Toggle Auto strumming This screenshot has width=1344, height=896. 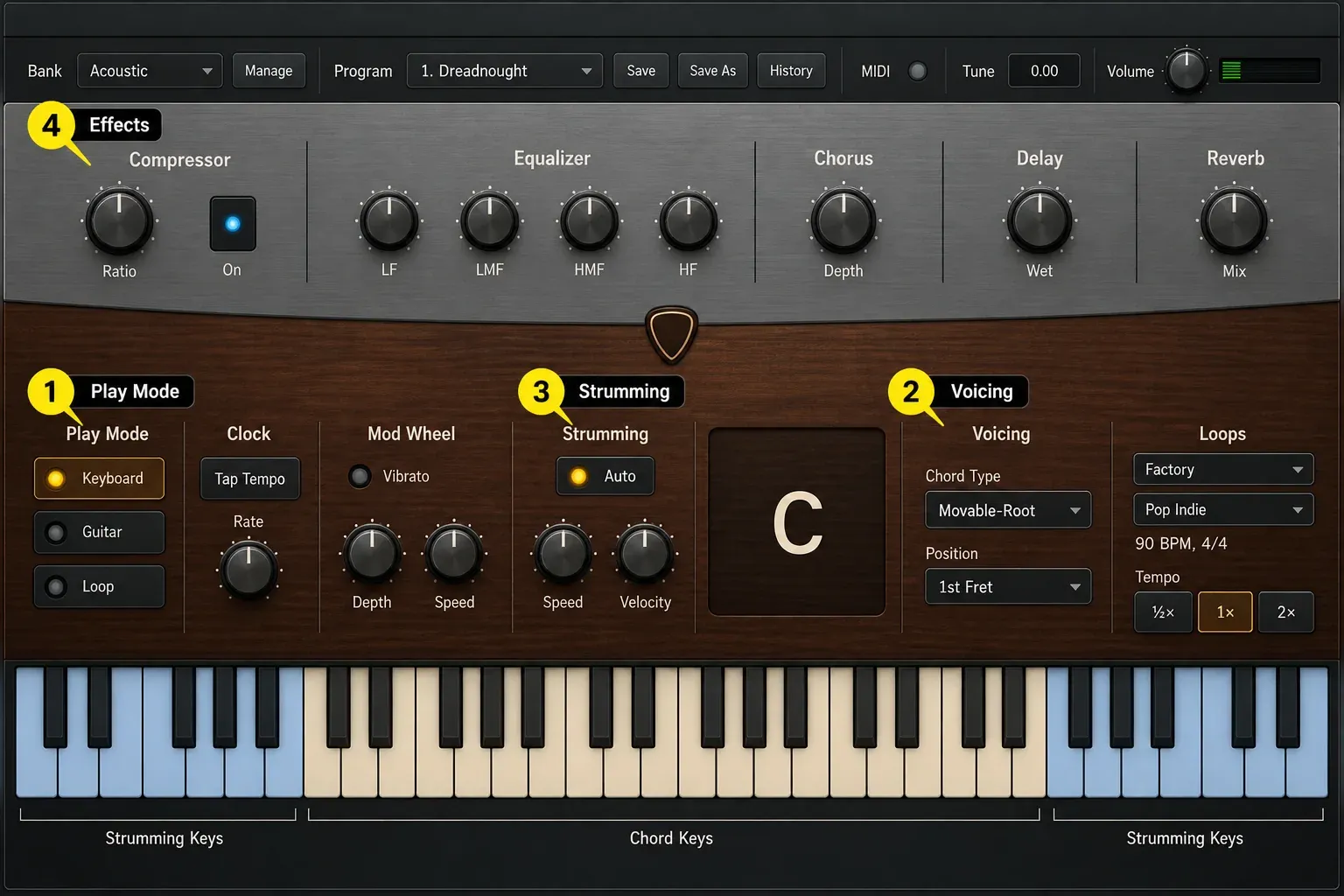coord(605,476)
